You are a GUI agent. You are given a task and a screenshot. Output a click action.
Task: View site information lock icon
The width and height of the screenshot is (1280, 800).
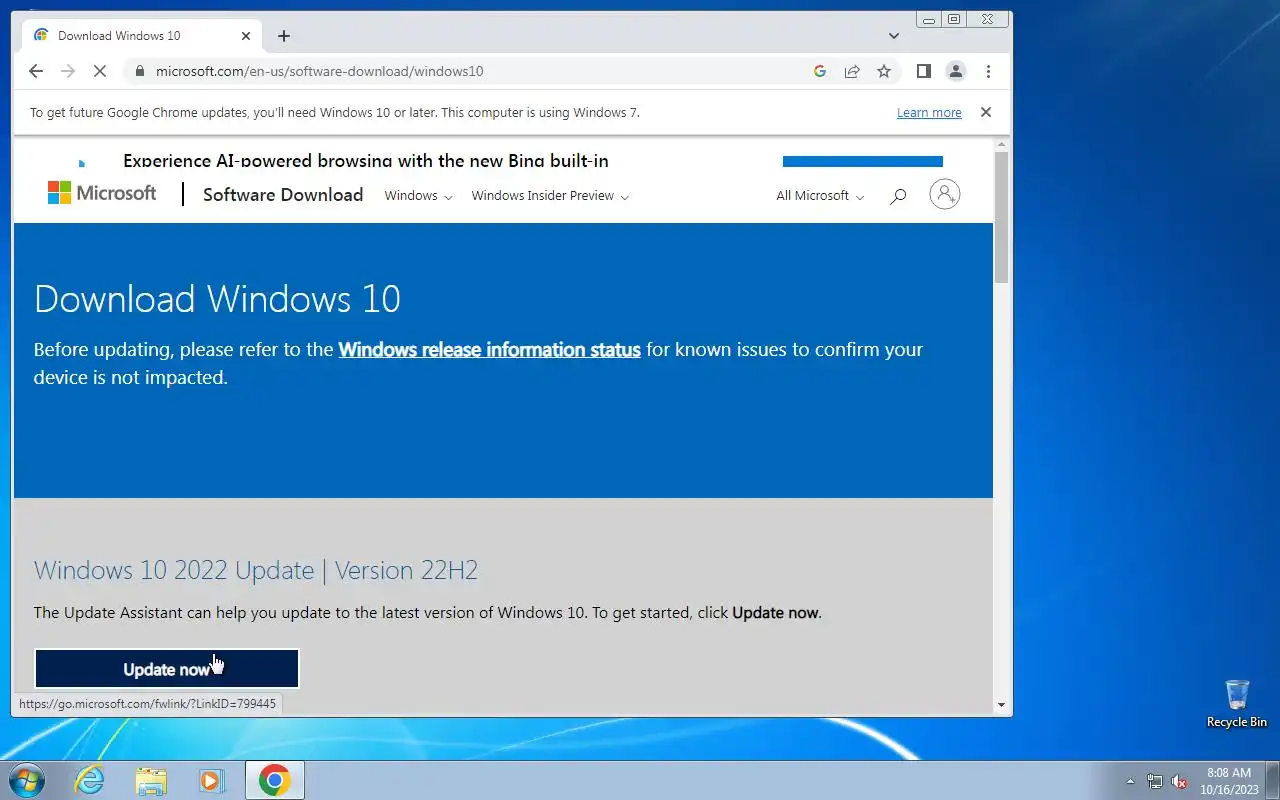click(x=139, y=71)
